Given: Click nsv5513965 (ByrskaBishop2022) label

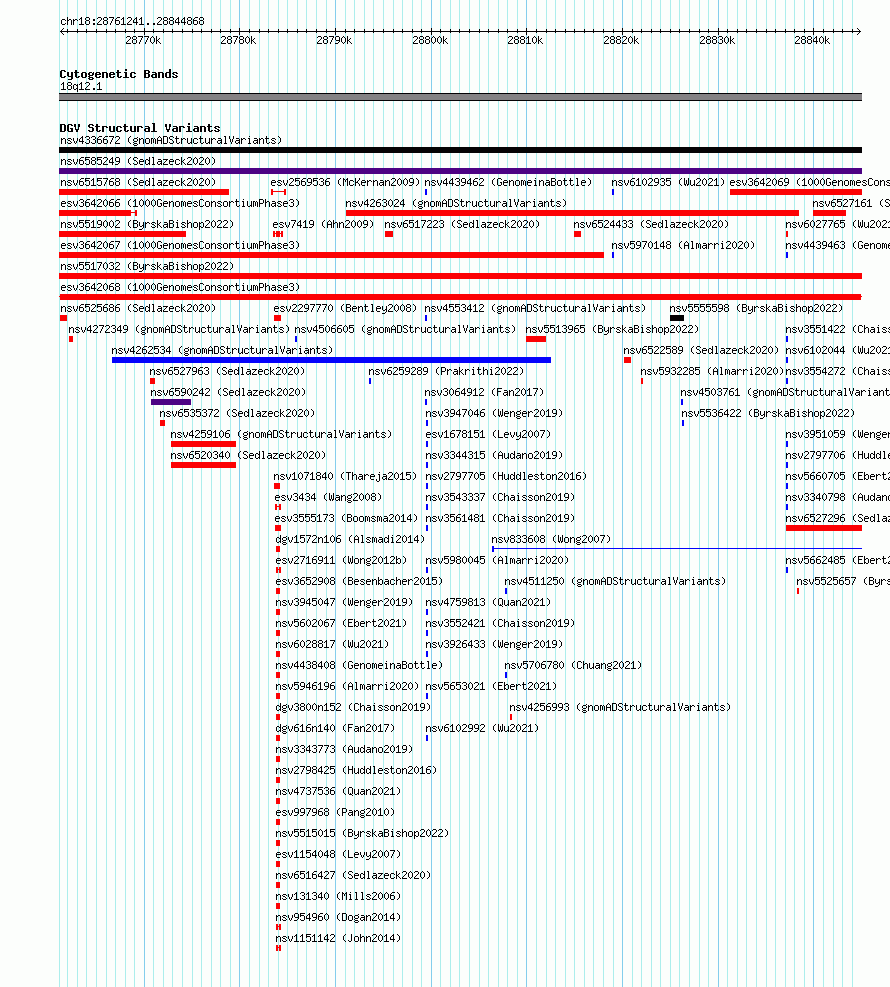Looking at the screenshot, I should (612, 329).
